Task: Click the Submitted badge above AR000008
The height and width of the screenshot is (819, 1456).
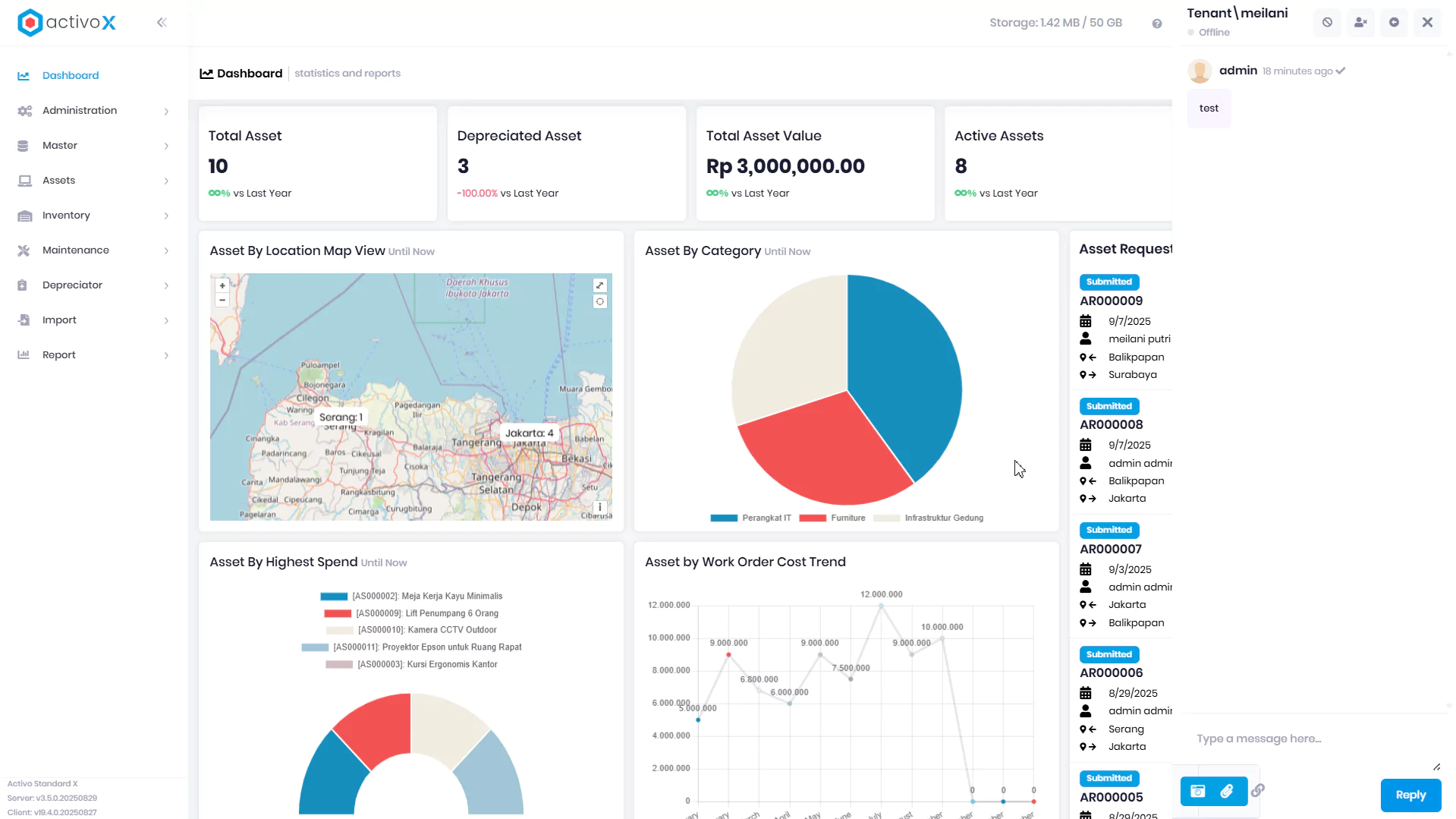Action: tap(1109, 406)
